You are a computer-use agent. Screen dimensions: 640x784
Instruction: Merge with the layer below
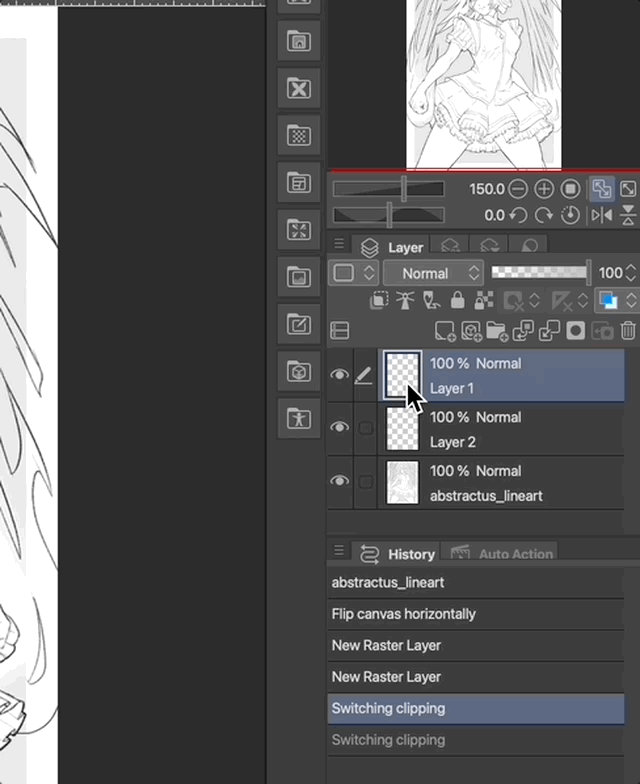click(549, 330)
